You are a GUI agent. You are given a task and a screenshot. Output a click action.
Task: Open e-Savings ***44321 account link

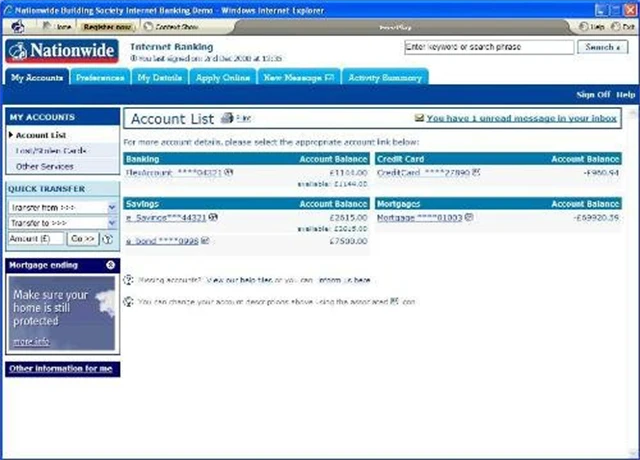tap(166, 218)
